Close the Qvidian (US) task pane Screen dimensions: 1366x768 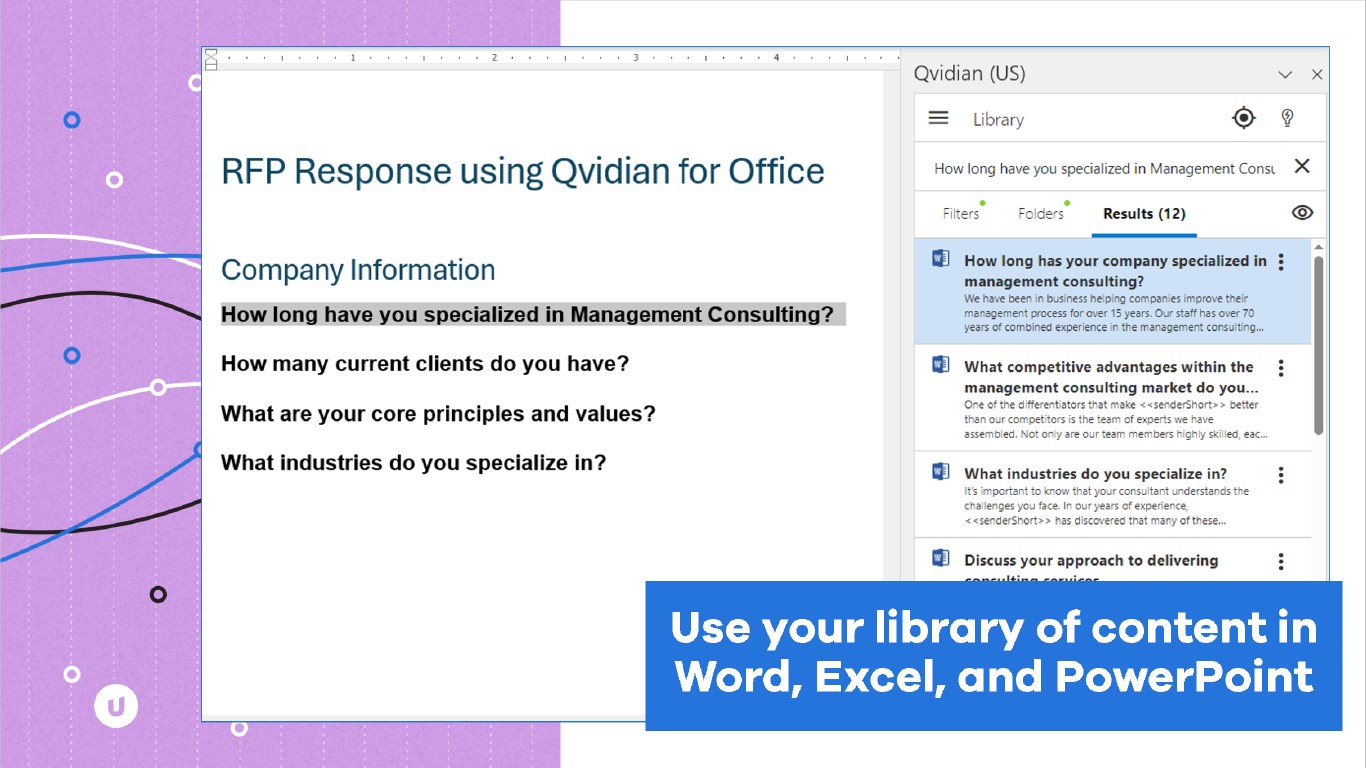1317,74
